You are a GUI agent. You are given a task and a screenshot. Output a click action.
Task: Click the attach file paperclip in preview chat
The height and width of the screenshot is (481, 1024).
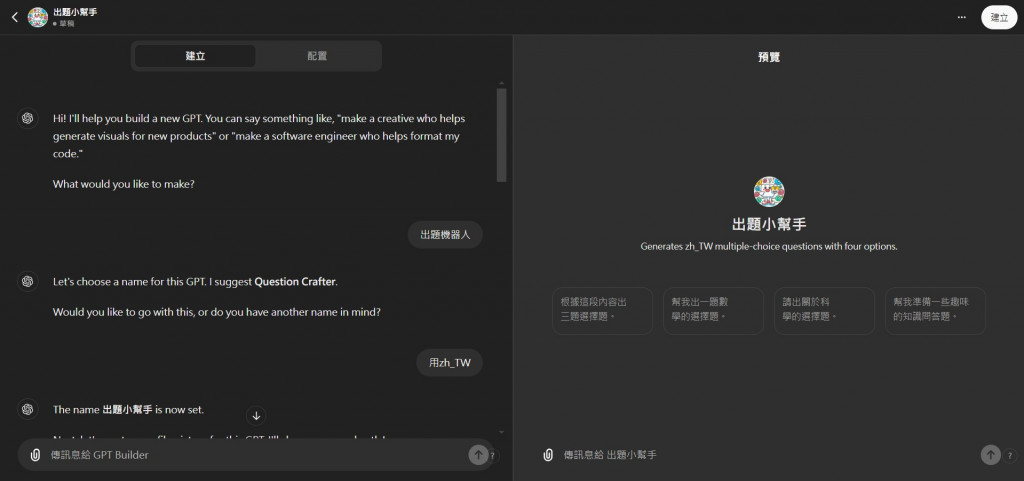[x=548, y=455]
